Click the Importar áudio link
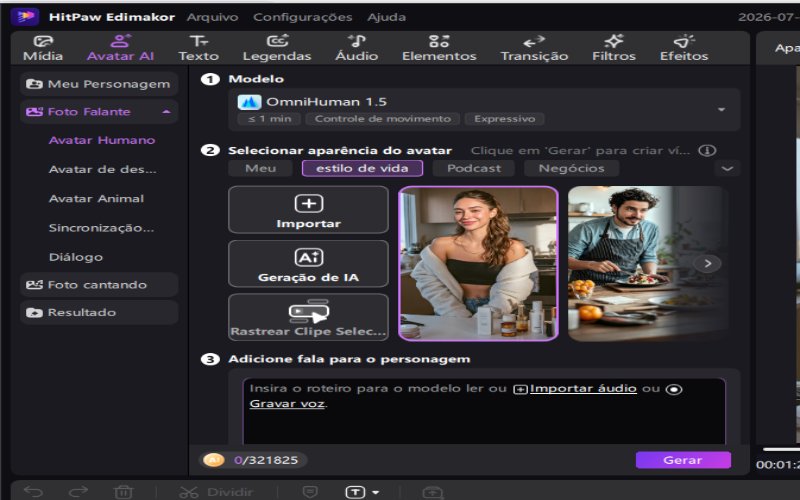This screenshot has height=500, width=800. tap(583, 388)
